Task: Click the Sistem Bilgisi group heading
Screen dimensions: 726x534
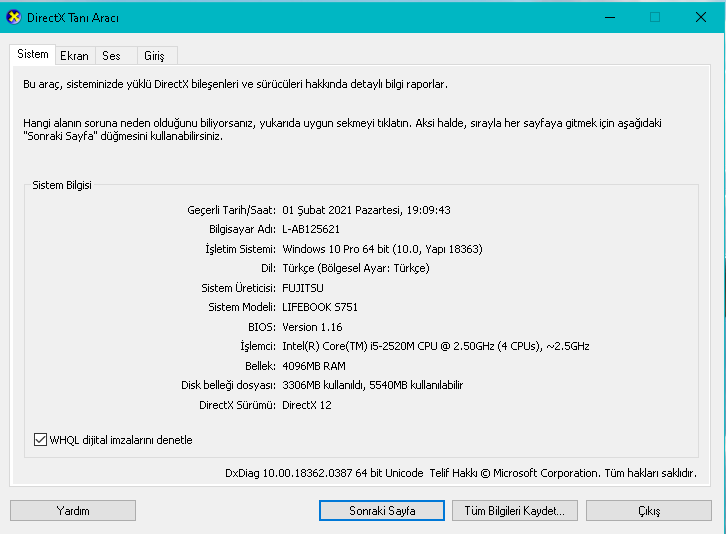Action: 62,185
